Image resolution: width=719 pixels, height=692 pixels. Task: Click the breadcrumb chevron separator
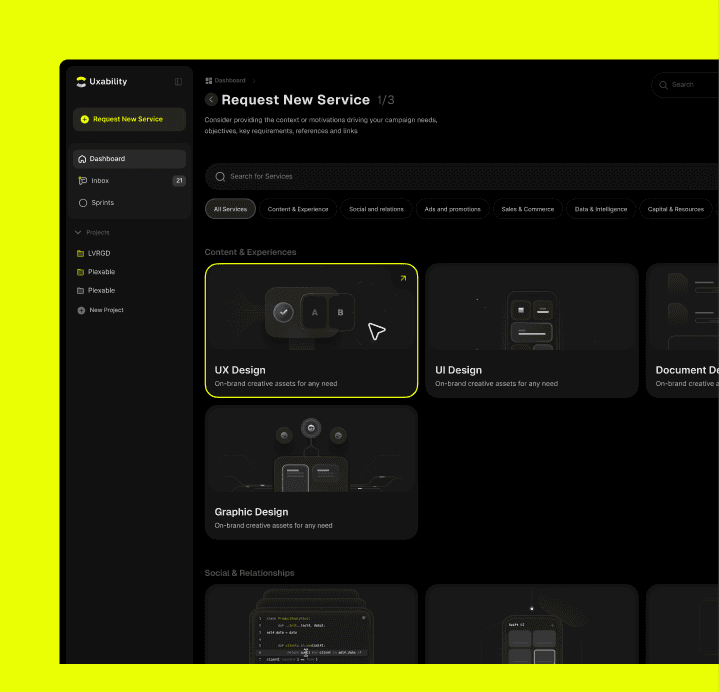(254, 81)
